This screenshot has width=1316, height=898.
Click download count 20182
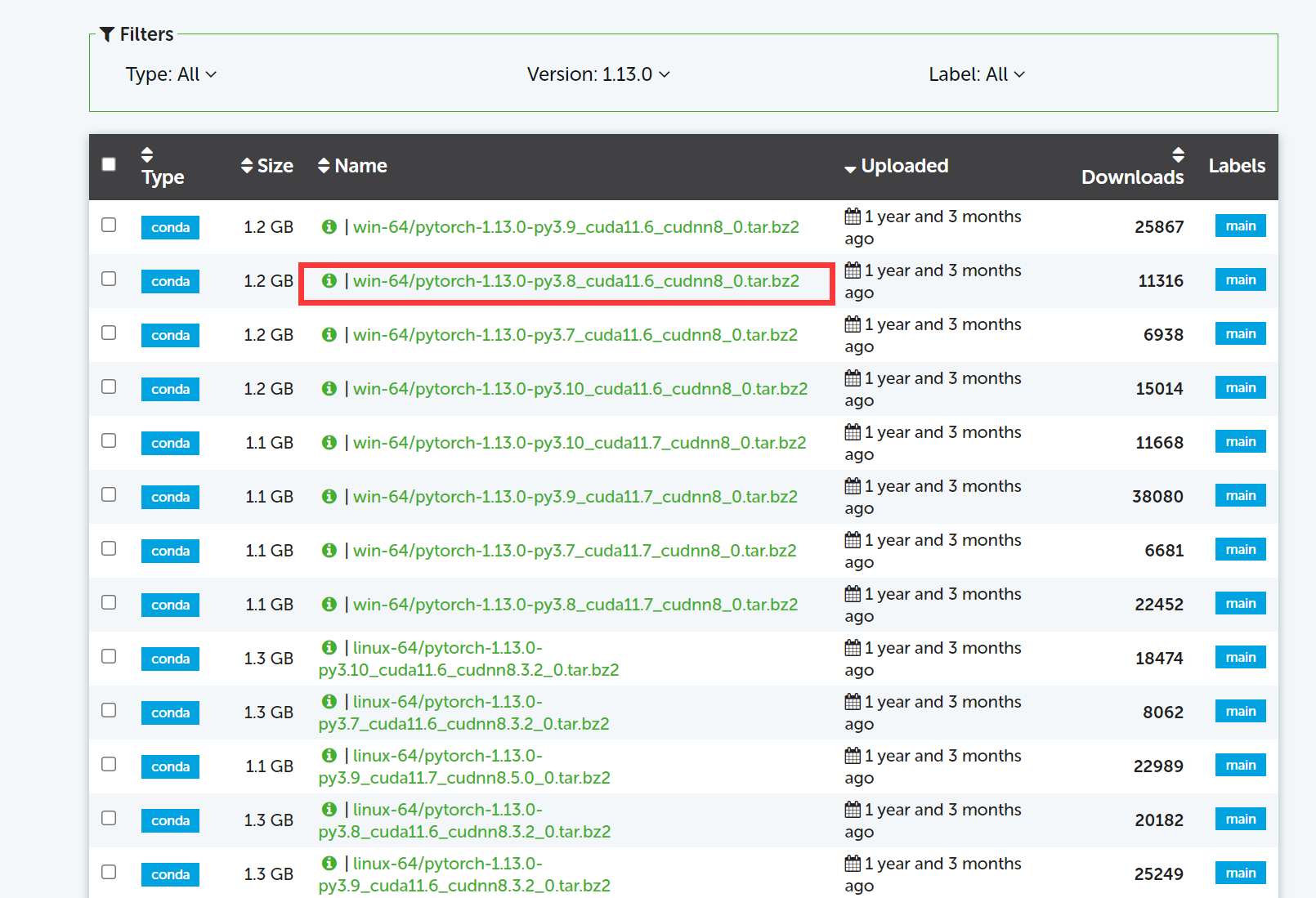click(1159, 820)
